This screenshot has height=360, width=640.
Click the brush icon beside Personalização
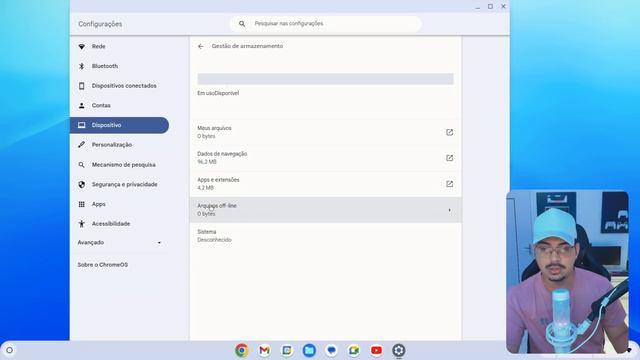click(82, 145)
